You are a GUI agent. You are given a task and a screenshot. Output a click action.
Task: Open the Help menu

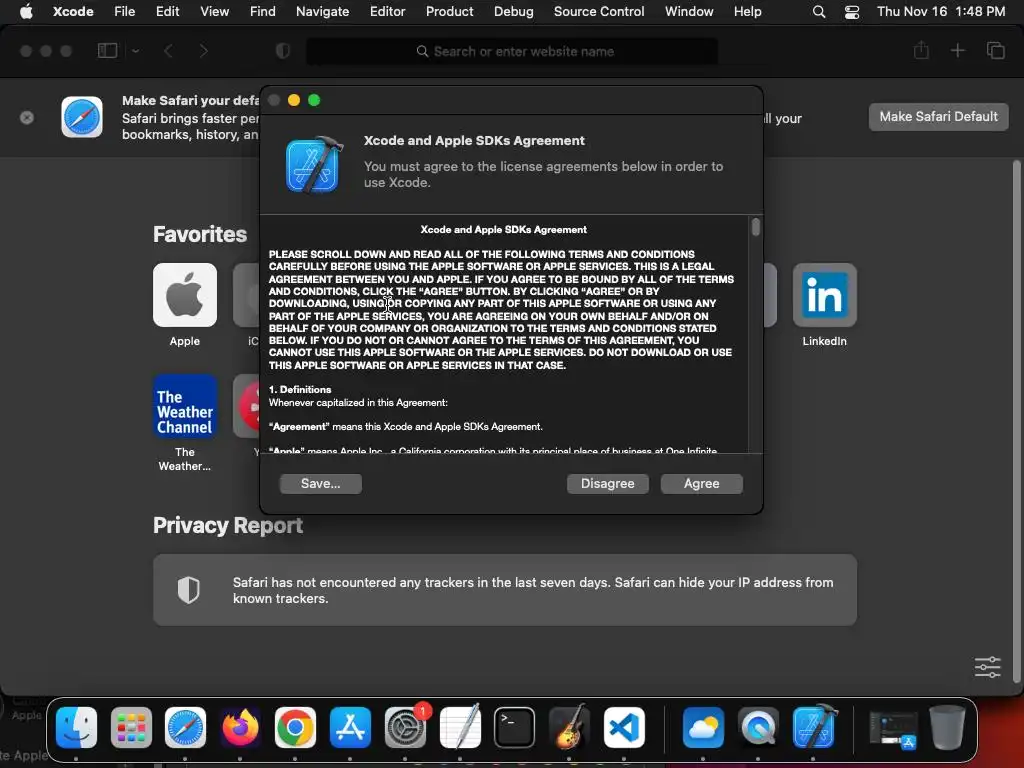(x=747, y=11)
